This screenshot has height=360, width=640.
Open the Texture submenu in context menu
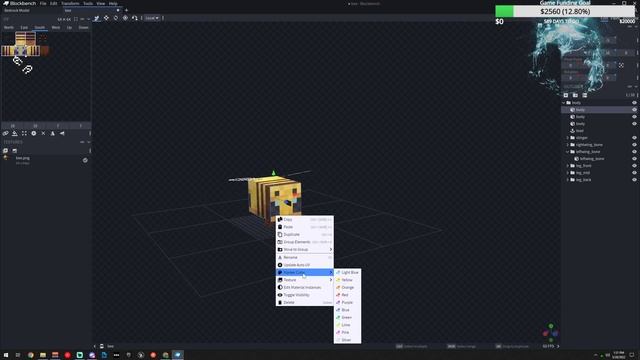pos(304,280)
